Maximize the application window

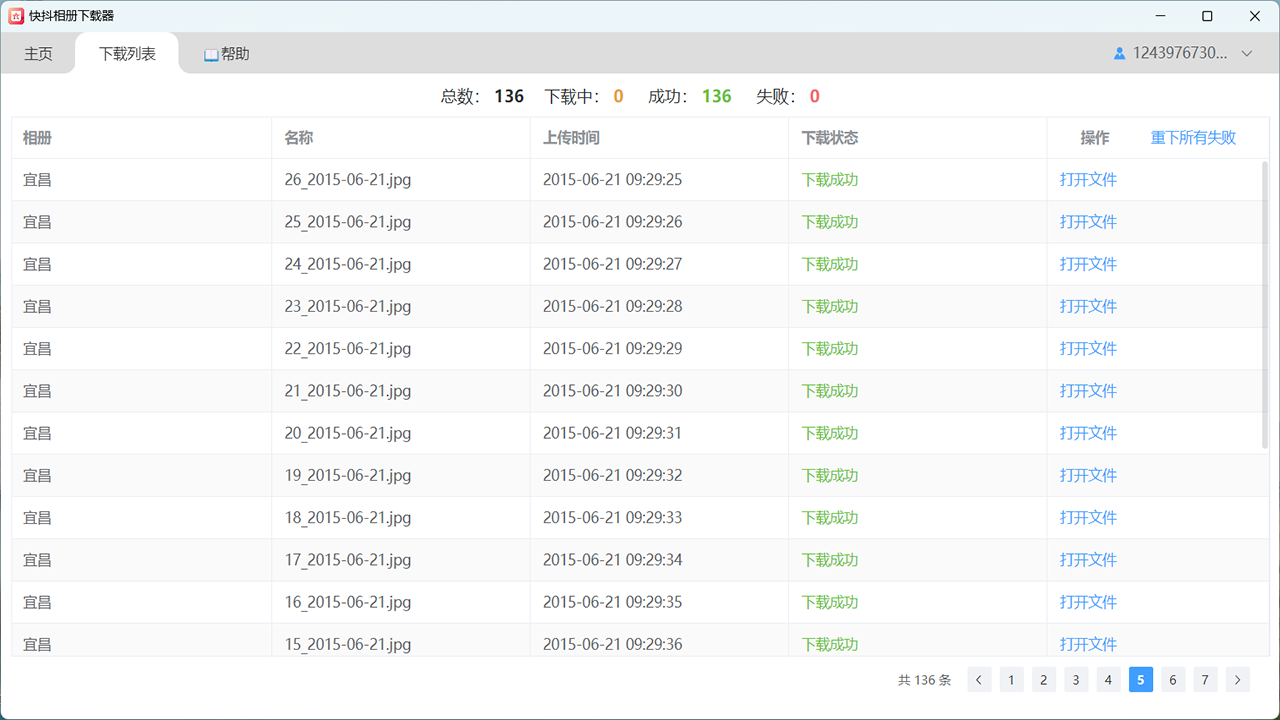[1207, 16]
